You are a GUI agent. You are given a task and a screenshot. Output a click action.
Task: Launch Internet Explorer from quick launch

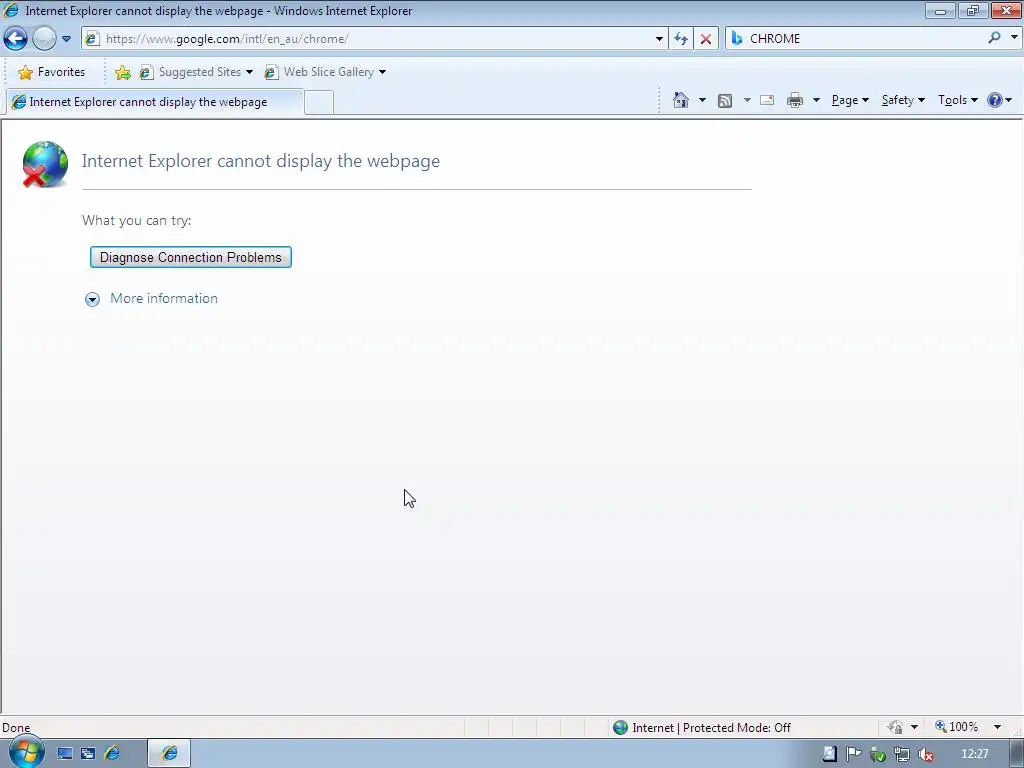click(112, 754)
